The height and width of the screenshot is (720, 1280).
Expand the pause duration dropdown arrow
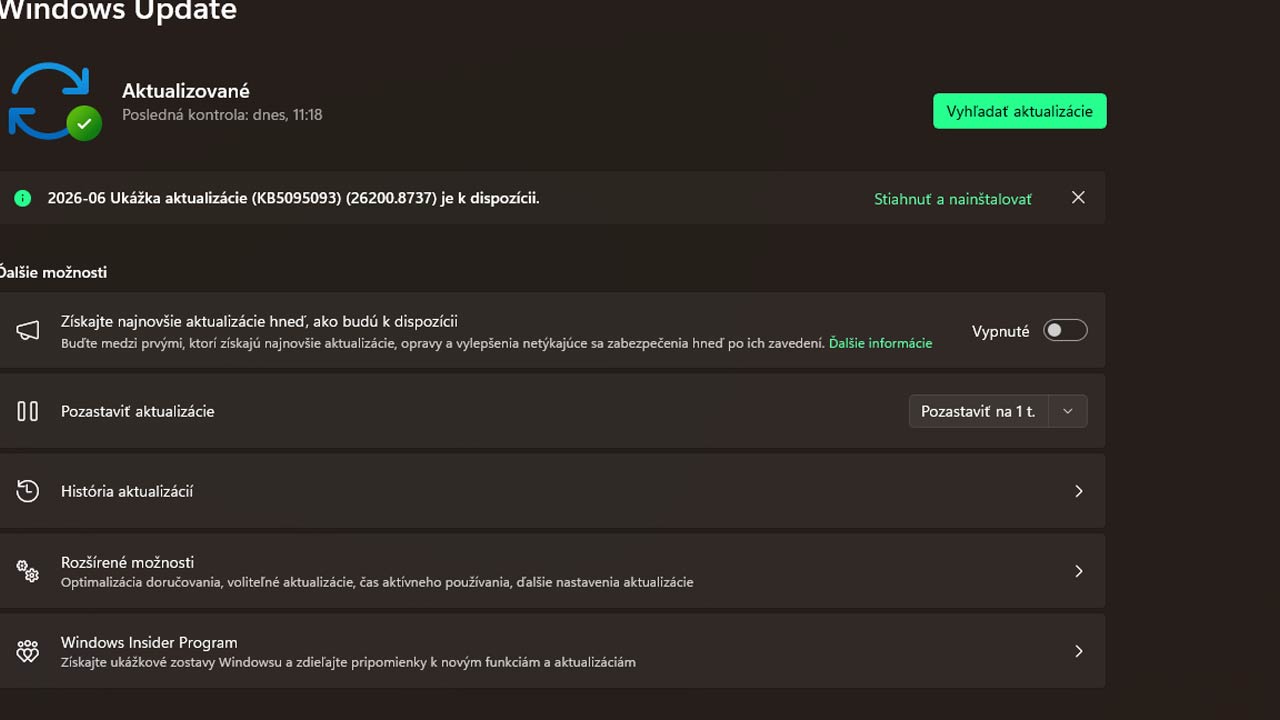coord(1068,411)
